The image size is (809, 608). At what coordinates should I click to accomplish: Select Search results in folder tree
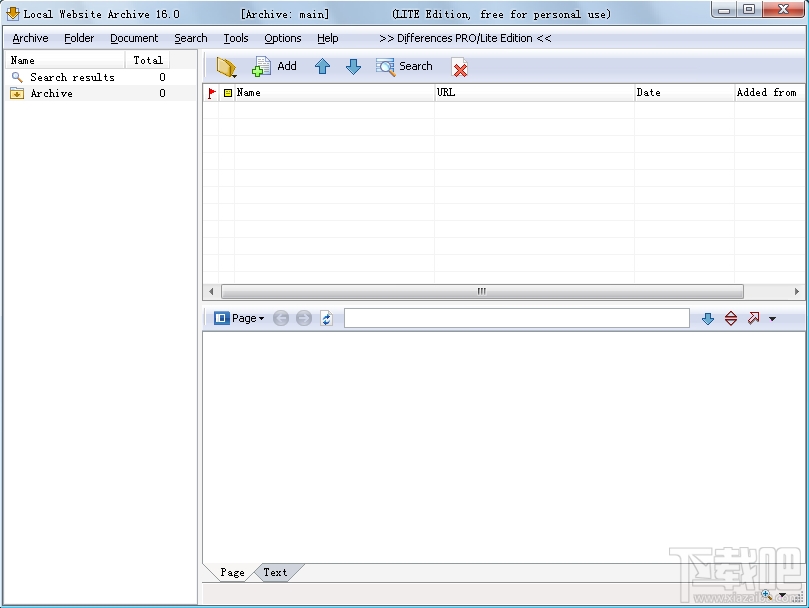72,77
